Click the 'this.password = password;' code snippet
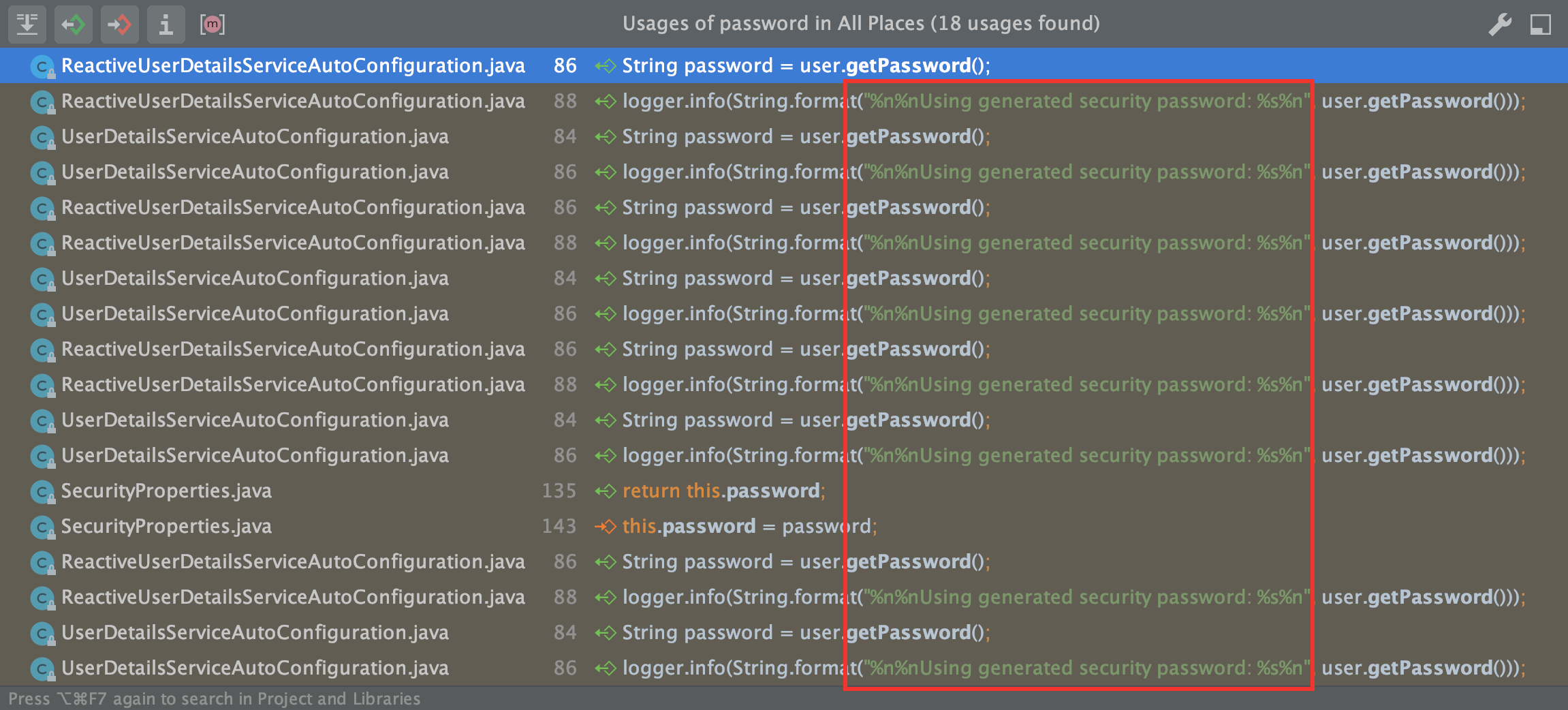The image size is (1568, 710). tap(749, 527)
